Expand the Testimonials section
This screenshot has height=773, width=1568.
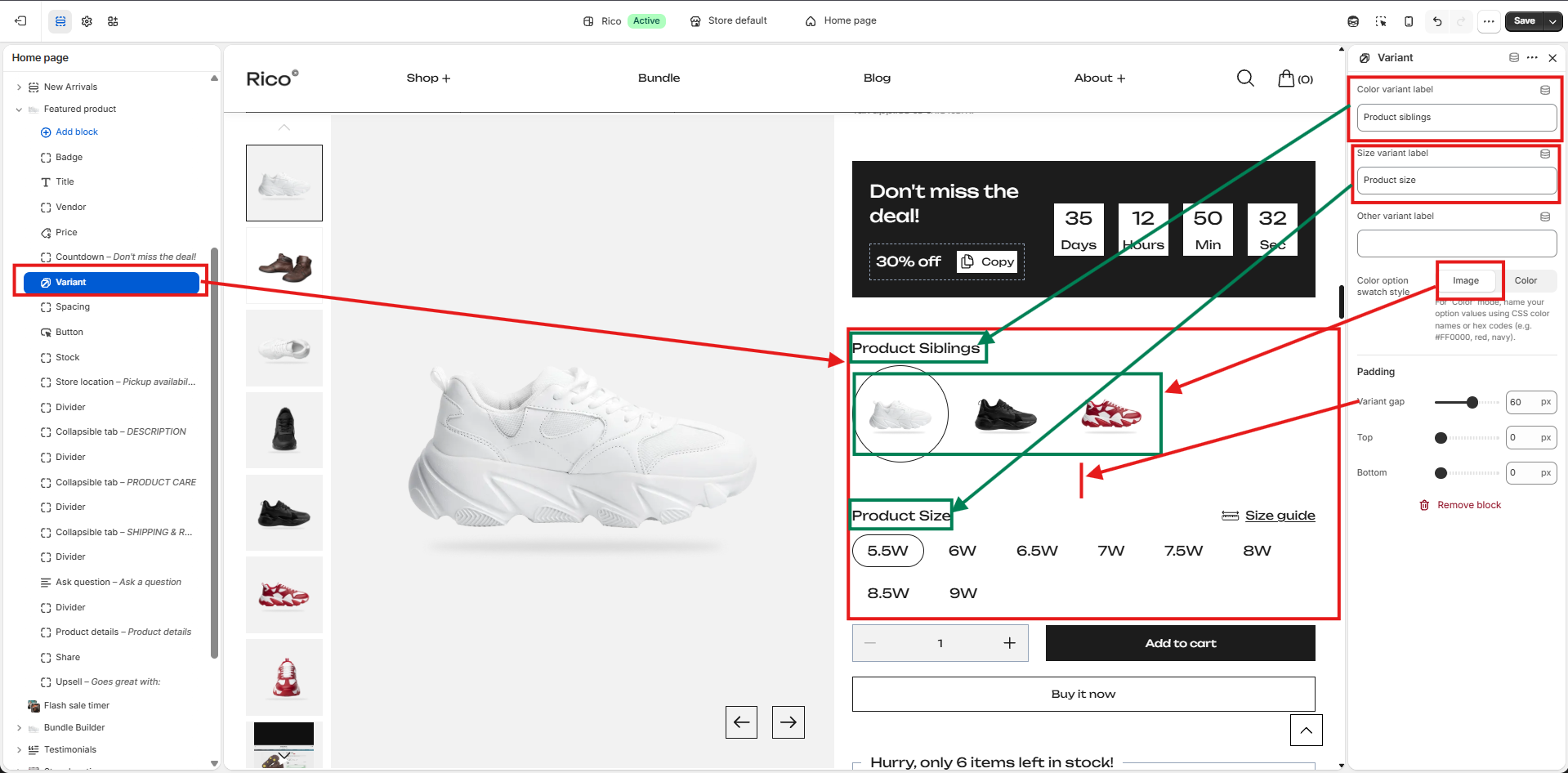click(19, 750)
